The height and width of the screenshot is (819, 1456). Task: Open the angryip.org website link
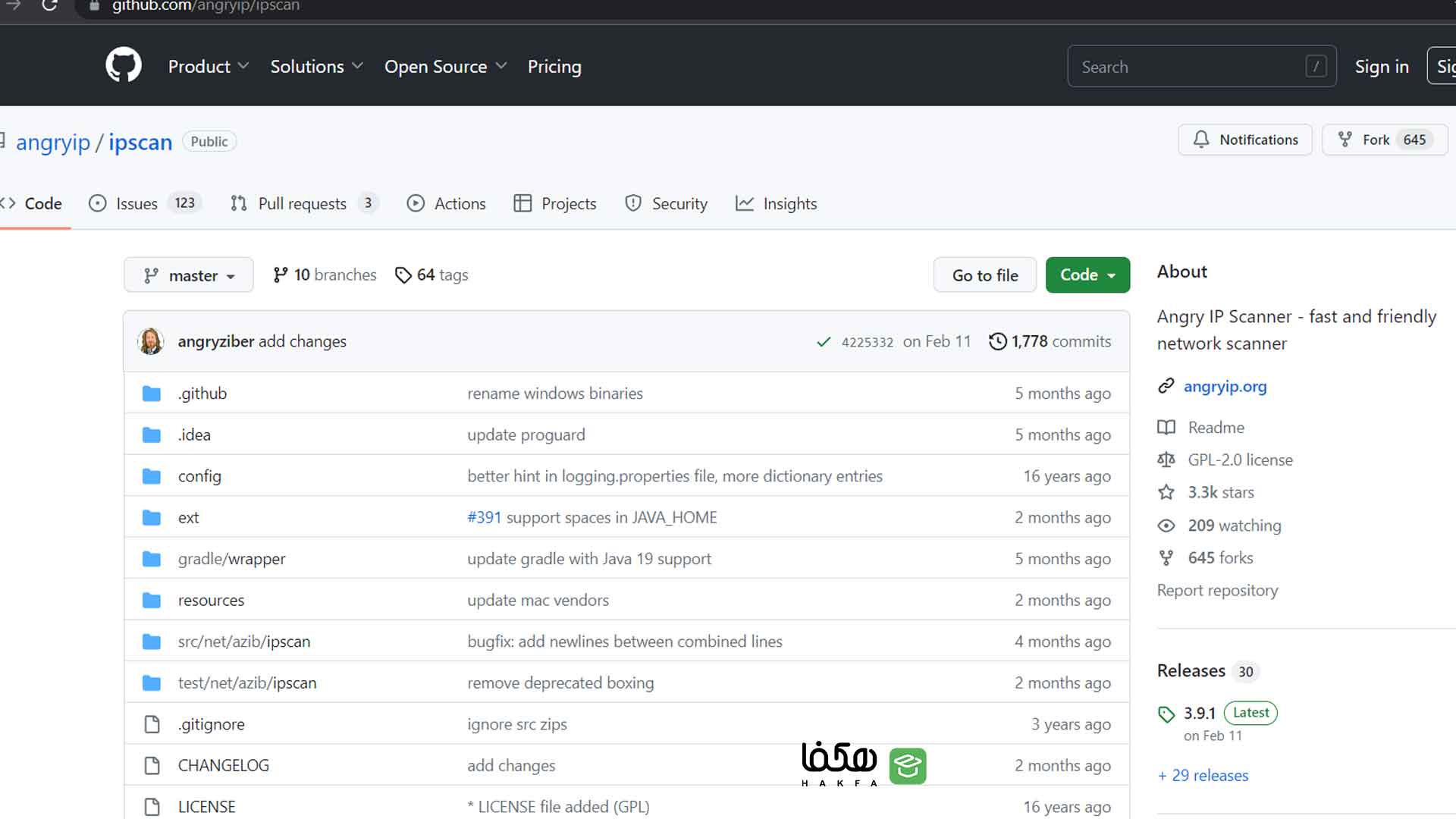(x=1225, y=386)
